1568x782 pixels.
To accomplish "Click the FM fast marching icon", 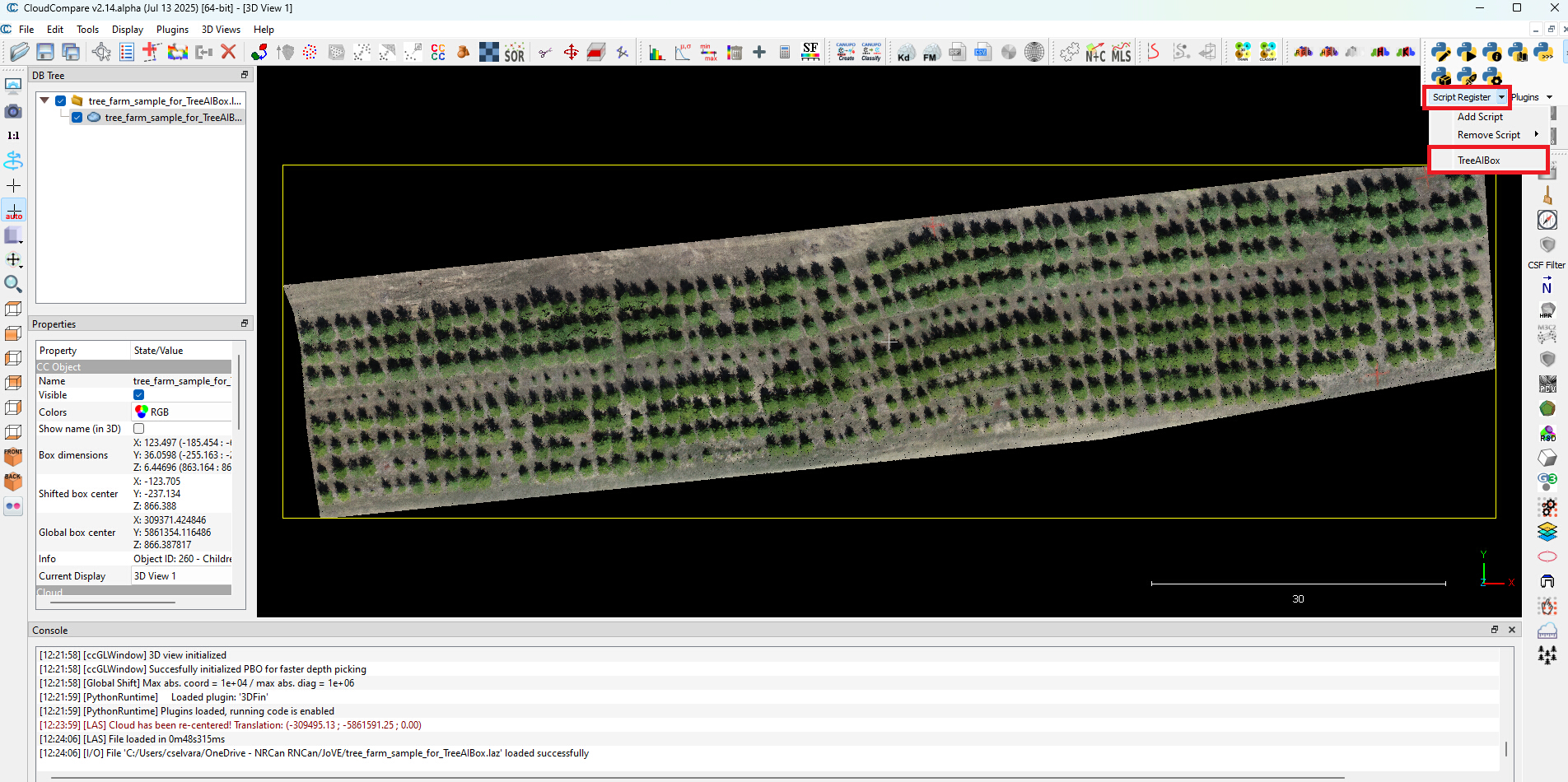I will click(x=930, y=52).
